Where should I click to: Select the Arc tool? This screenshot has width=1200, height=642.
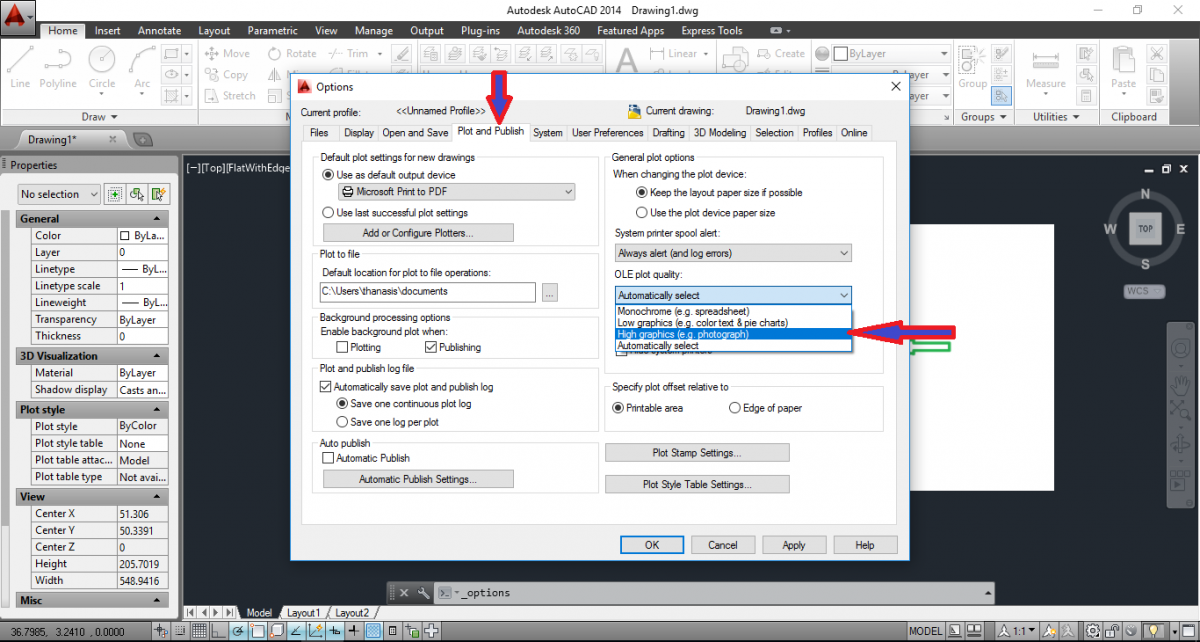(143, 67)
